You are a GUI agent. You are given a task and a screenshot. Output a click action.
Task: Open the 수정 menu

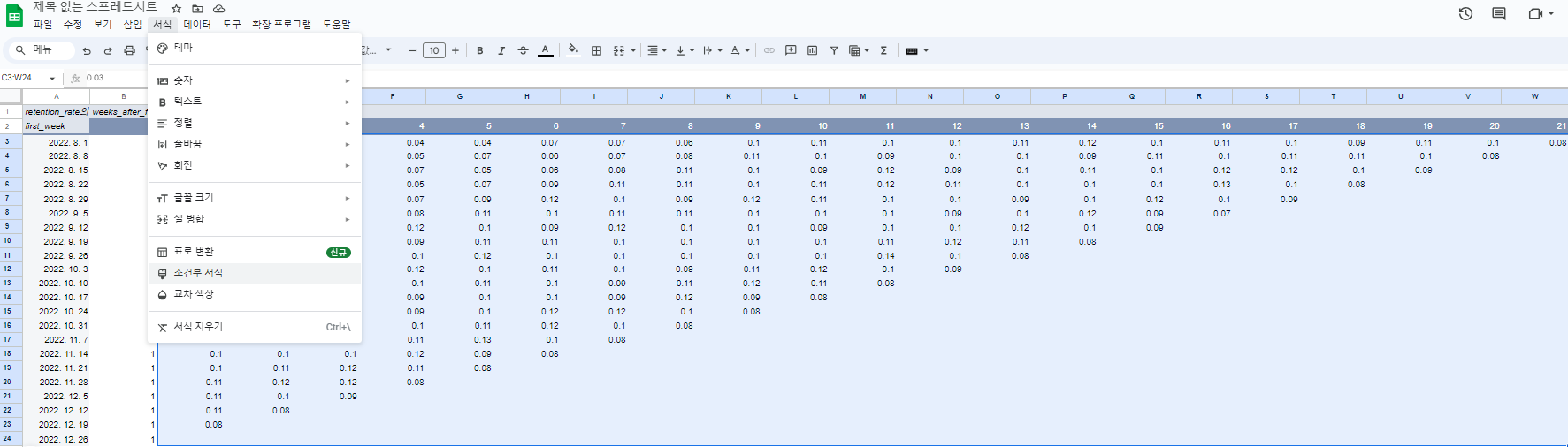pyautogui.click(x=73, y=24)
